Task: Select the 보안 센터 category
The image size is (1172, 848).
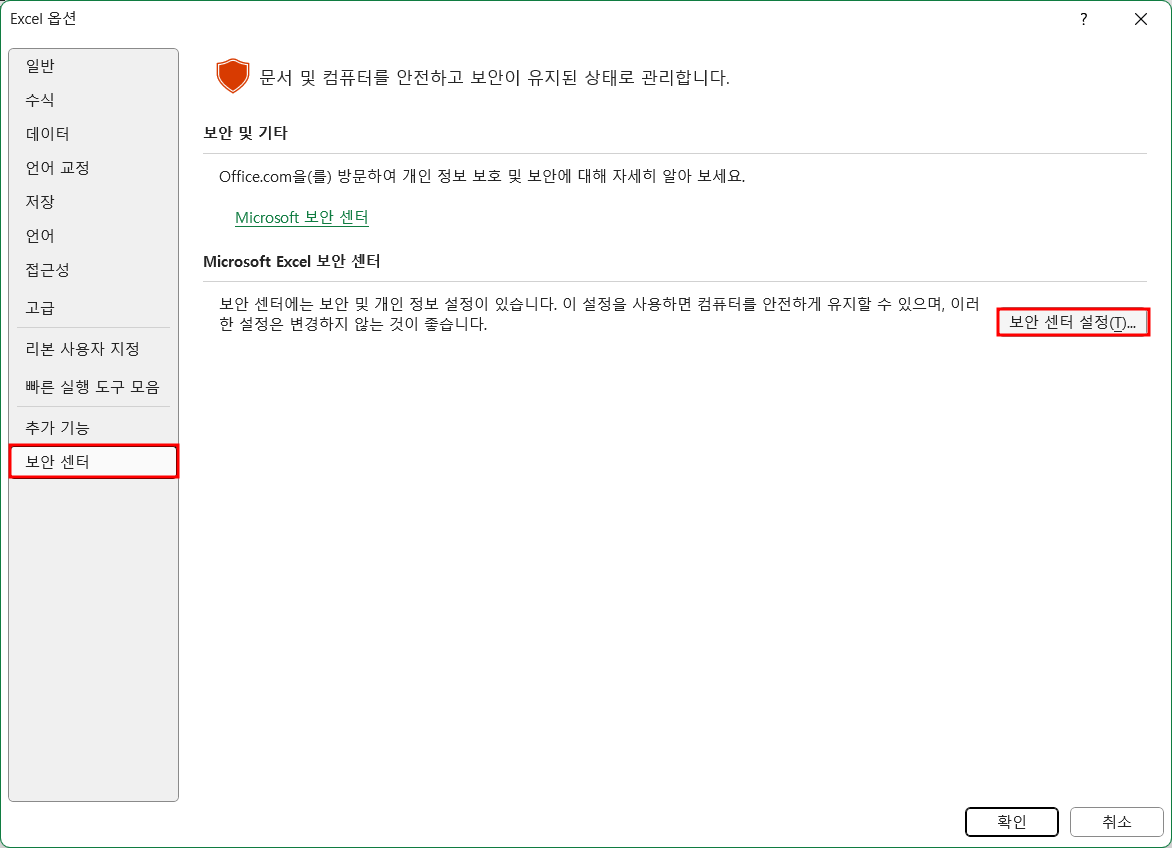Action: pyautogui.click(x=93, y=461)
